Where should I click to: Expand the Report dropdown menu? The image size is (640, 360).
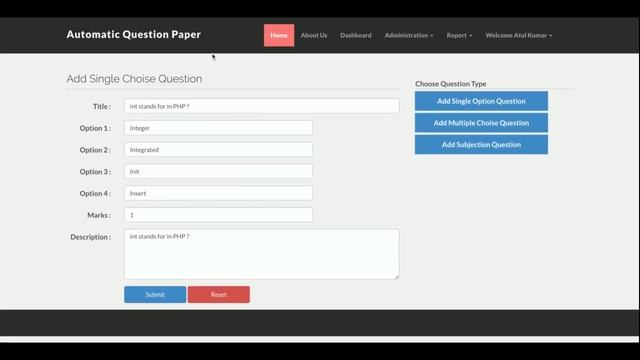pos(459,35)
